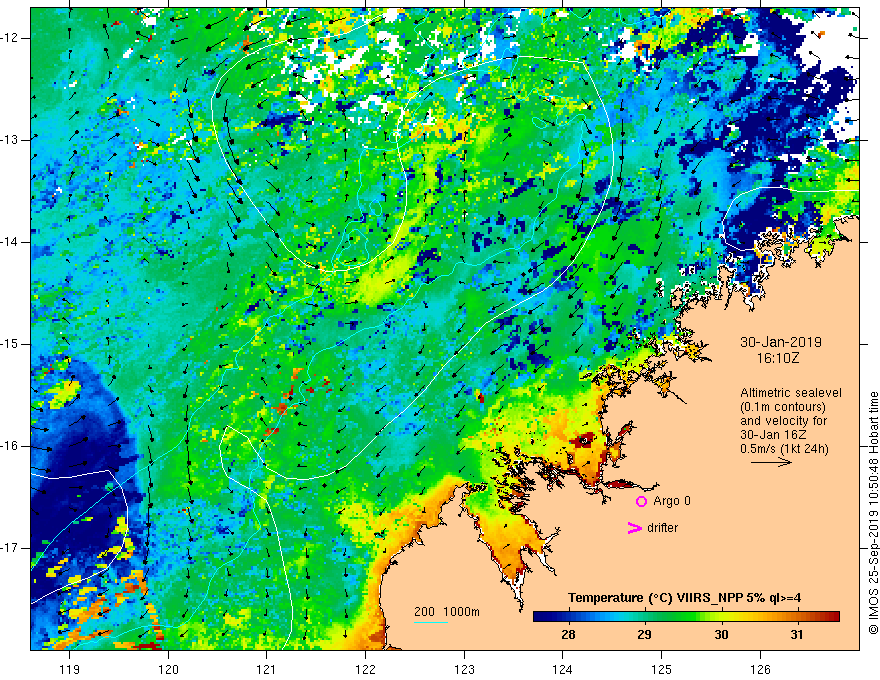
Task: Select the "16:10Z" time label
Action: click(x=777, y=358)
